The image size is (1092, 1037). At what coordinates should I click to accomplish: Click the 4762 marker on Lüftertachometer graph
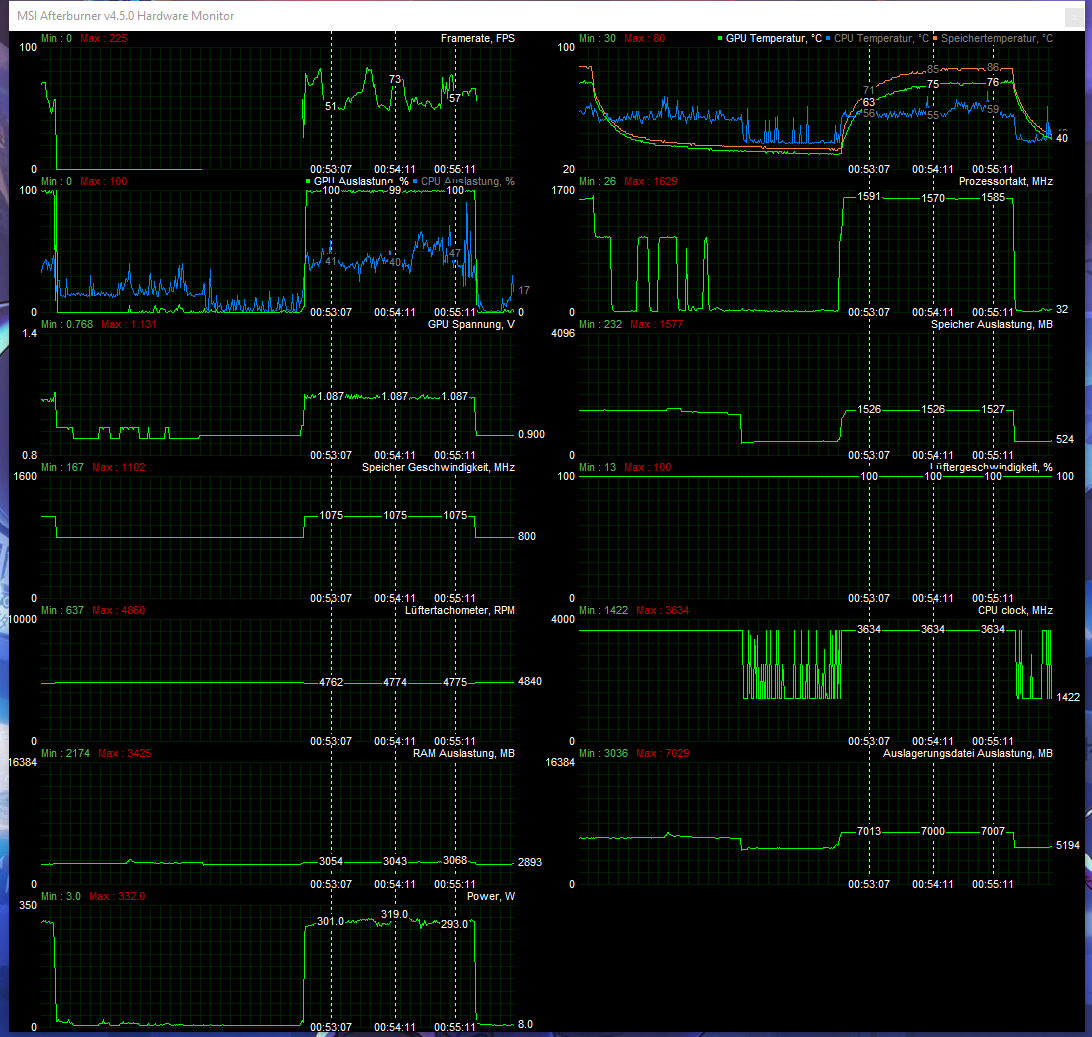(x=331, y=683)
